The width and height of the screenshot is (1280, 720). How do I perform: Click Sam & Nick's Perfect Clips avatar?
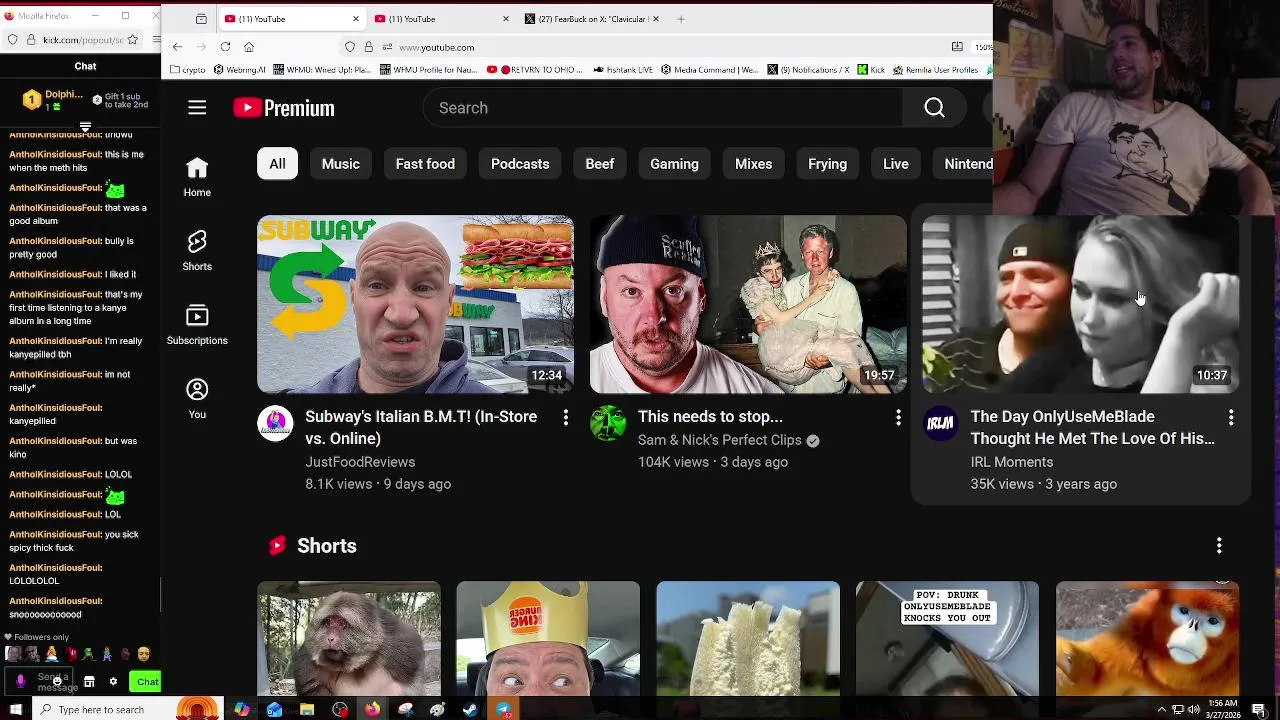(608, 424)
